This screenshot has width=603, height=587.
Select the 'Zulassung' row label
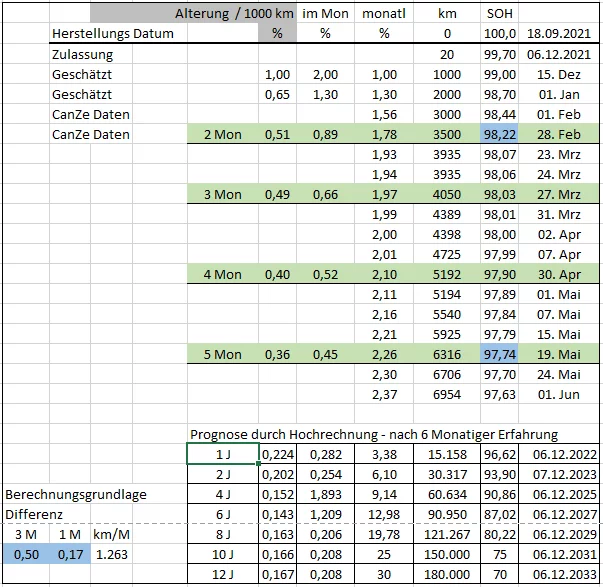[82, 54]
